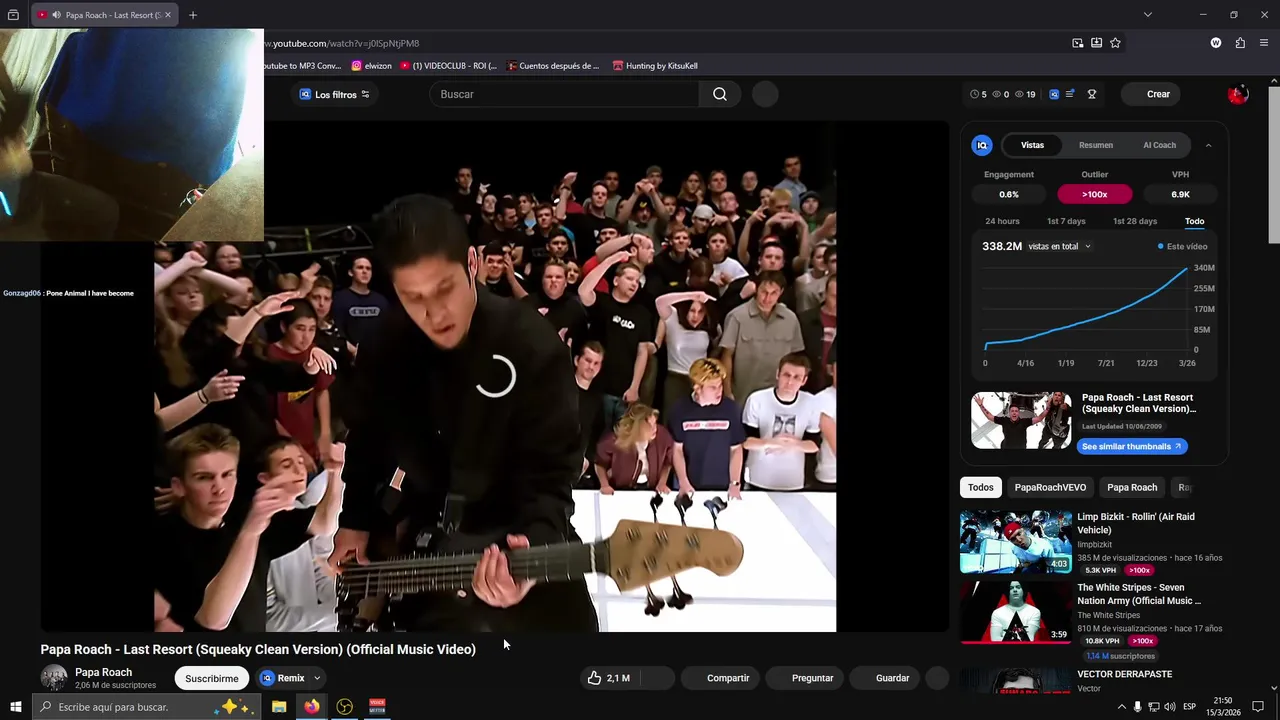Open the account avatar at top right

1238,94
